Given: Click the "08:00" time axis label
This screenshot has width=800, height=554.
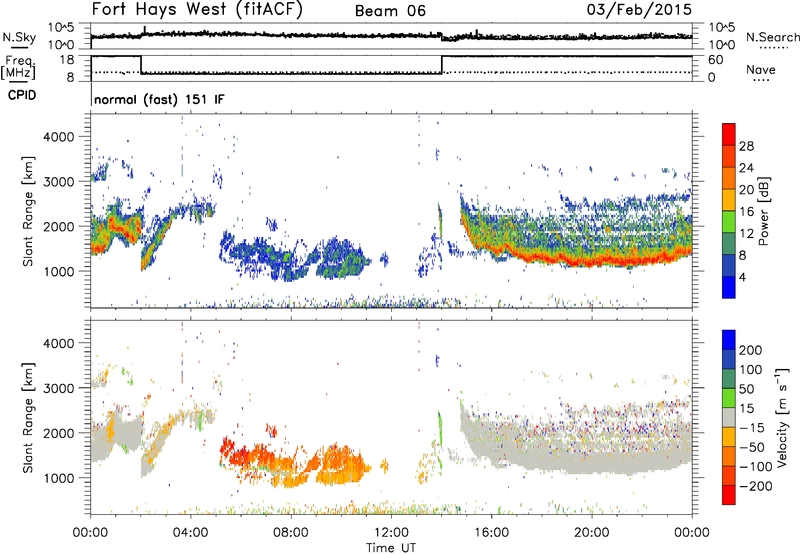Looking at the screenshot, I should (291, 533).
